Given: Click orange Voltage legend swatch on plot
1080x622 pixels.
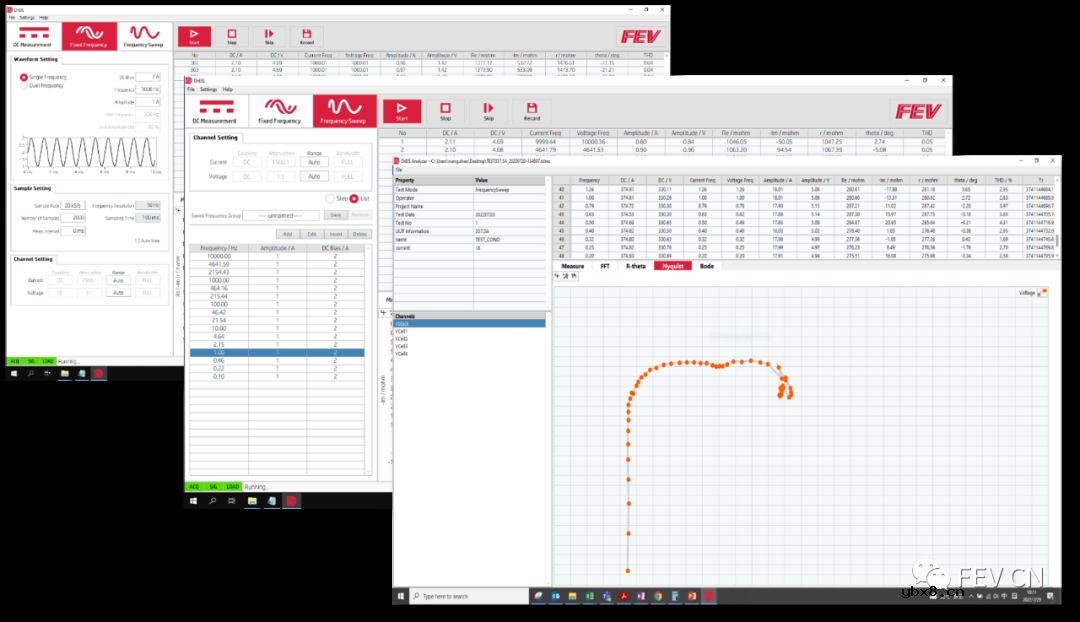Looking at the screenshot, I should [x=1042, y=293].
